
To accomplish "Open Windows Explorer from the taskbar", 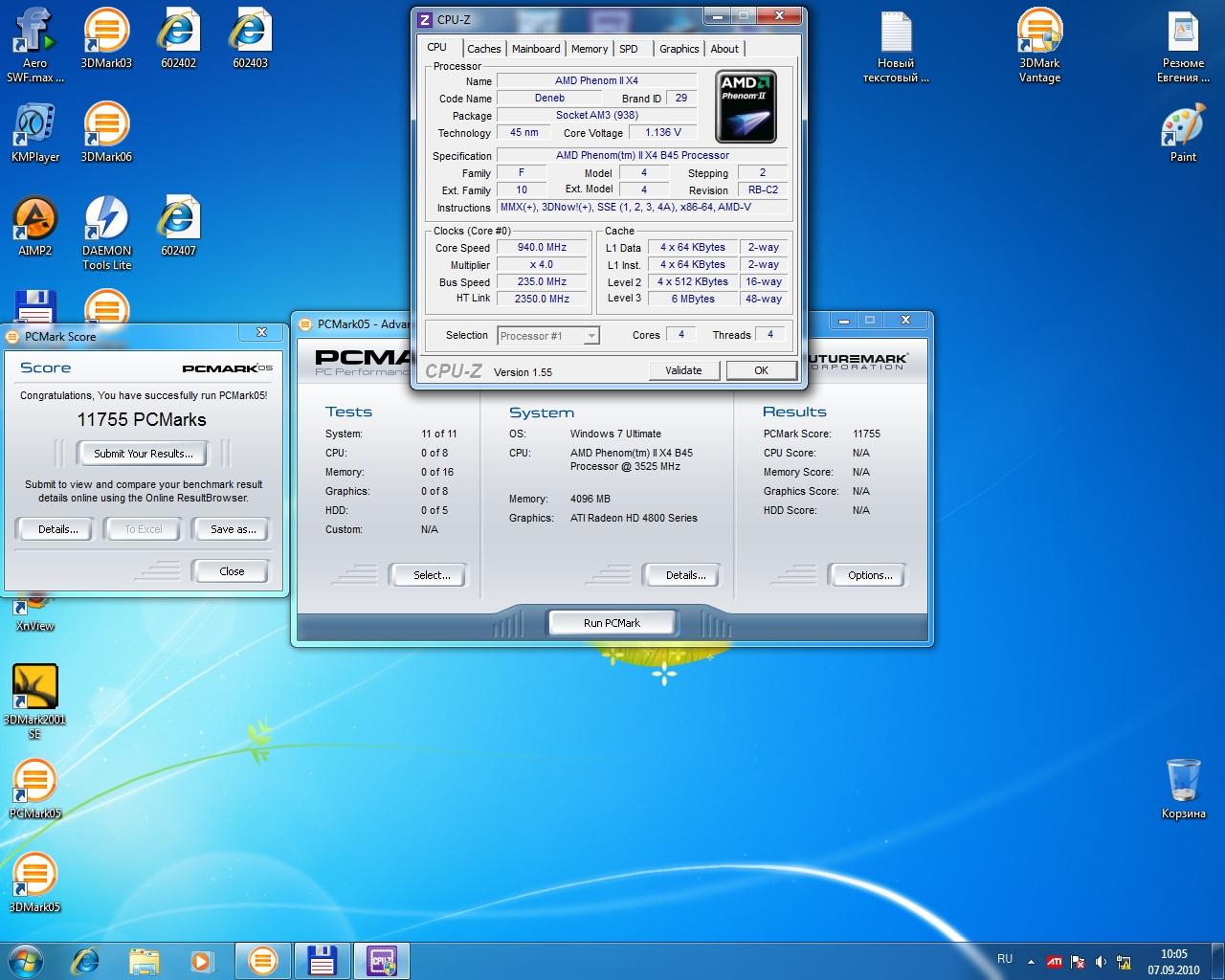I will (x=145, y=960).
